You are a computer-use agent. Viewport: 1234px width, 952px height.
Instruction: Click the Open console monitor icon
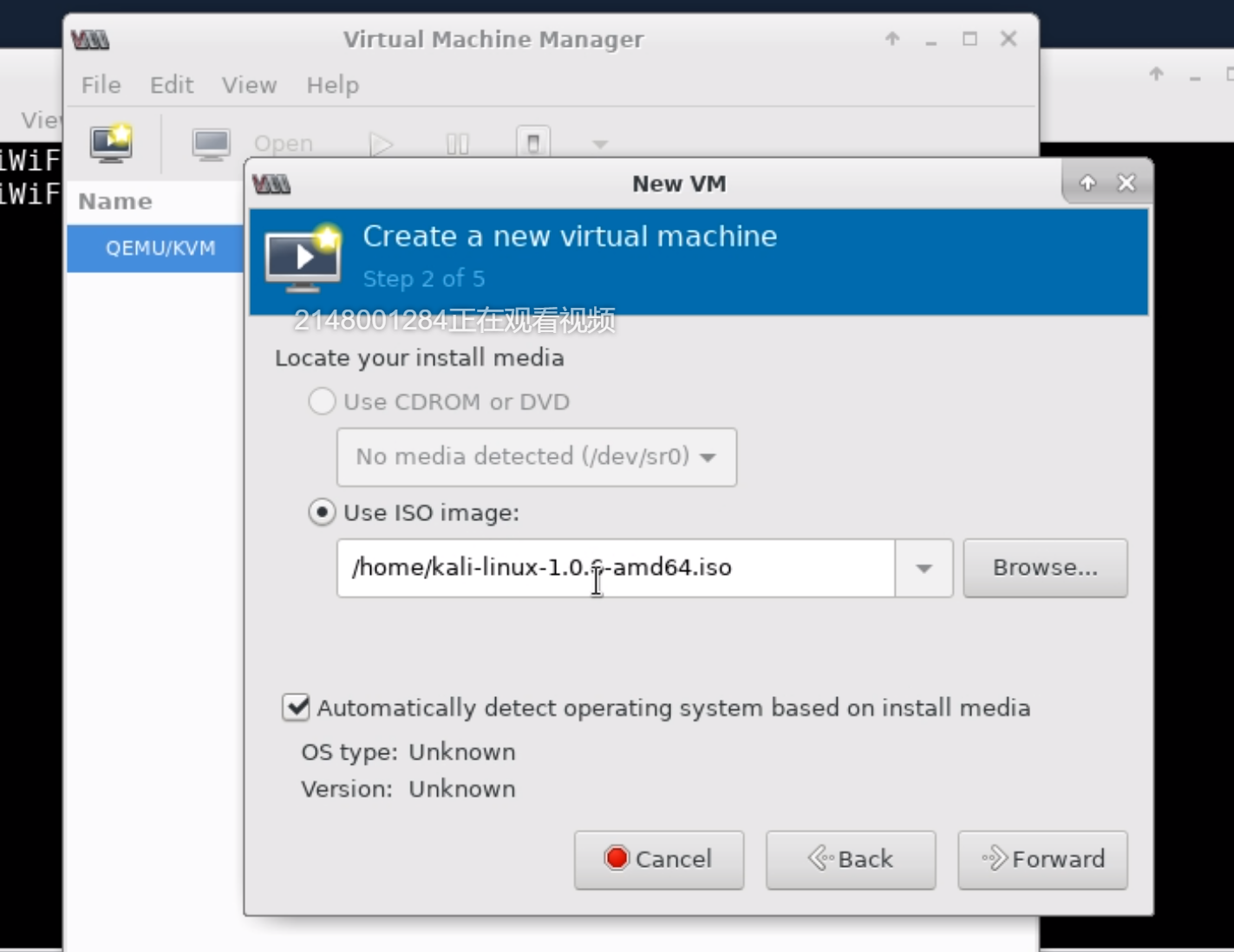211,144
